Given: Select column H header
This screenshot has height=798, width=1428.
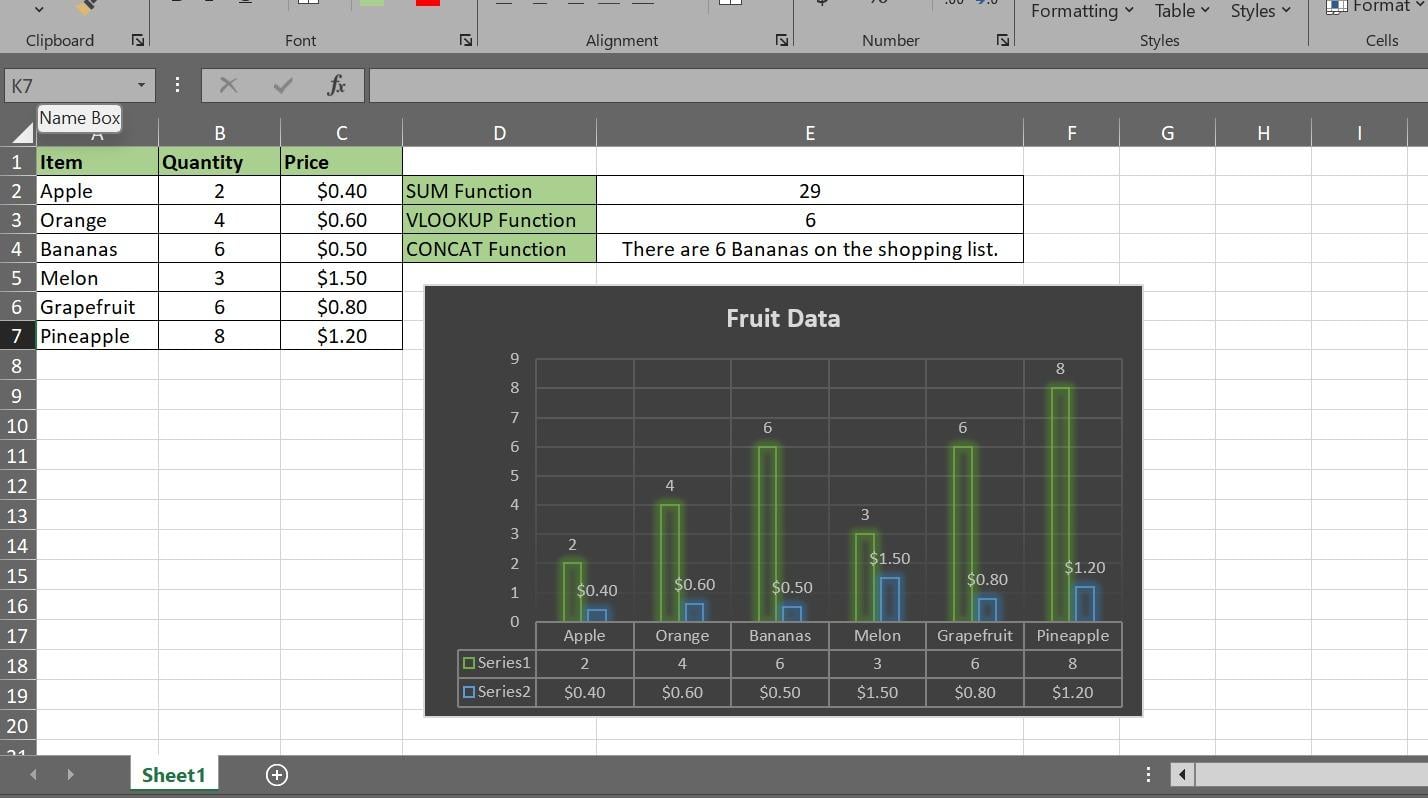Looking at the screenshot, I should point(1263,133).
